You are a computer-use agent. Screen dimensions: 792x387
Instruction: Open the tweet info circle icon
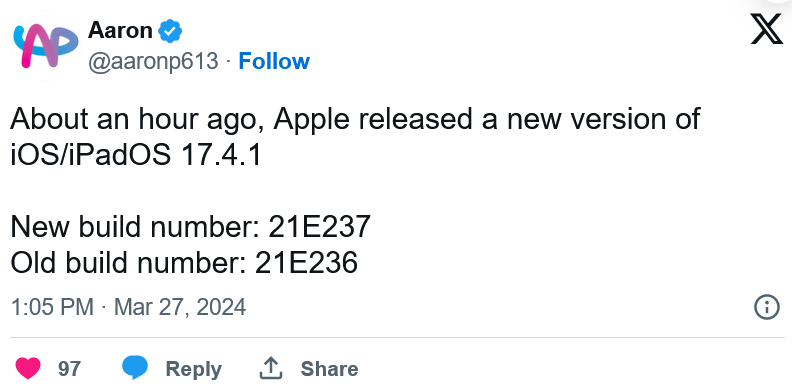pyautogui.click(x=767, y=307)
